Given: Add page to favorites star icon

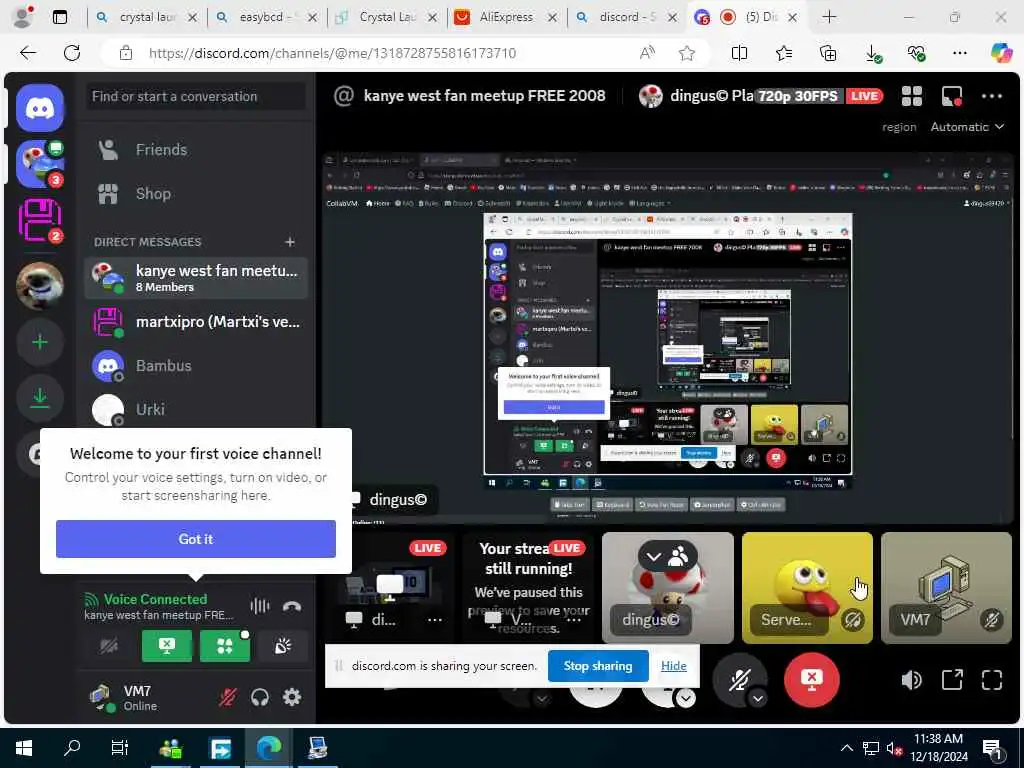Looking at the screenshot, I should tap(686, 53).
